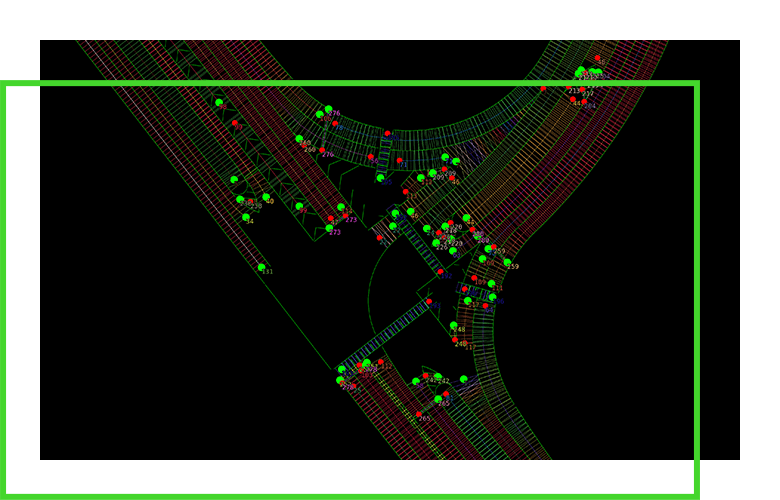This screenshot has width=780, height=500.
Task: Click the green node labeled 205
Action: click(381, 178)
